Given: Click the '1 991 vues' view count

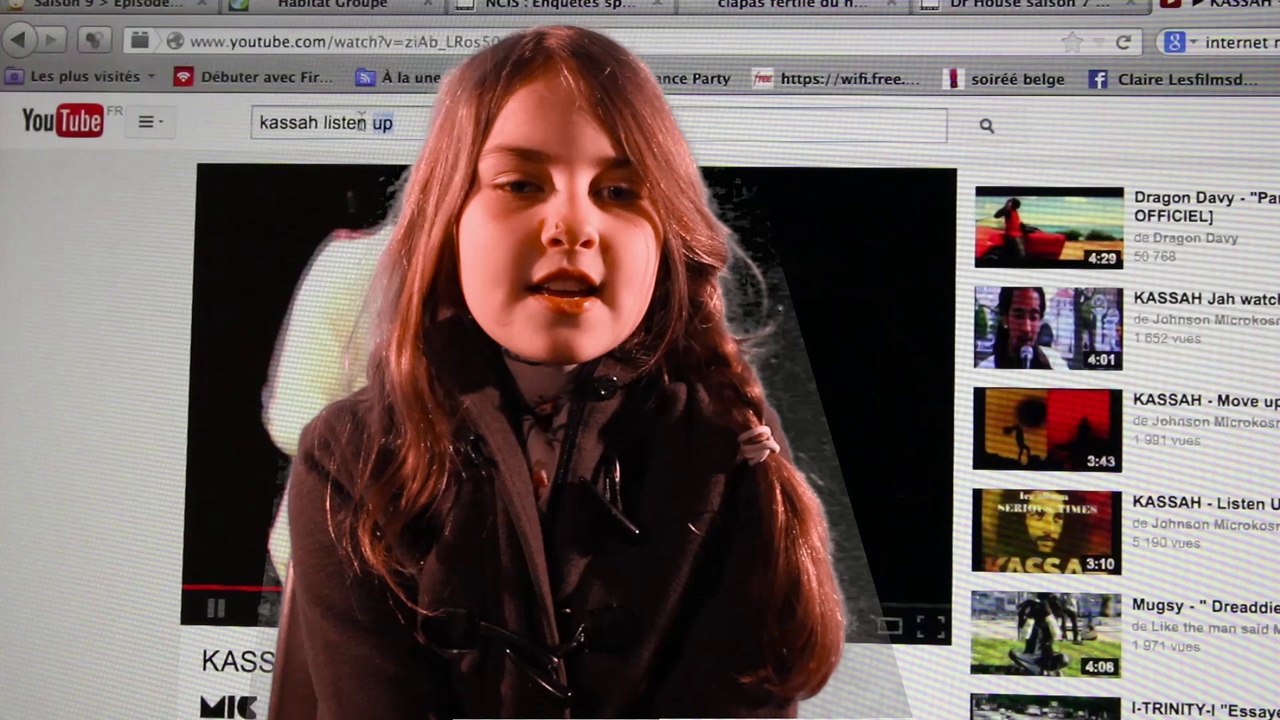Looking at the screenshot, I should coord(1166,440).
